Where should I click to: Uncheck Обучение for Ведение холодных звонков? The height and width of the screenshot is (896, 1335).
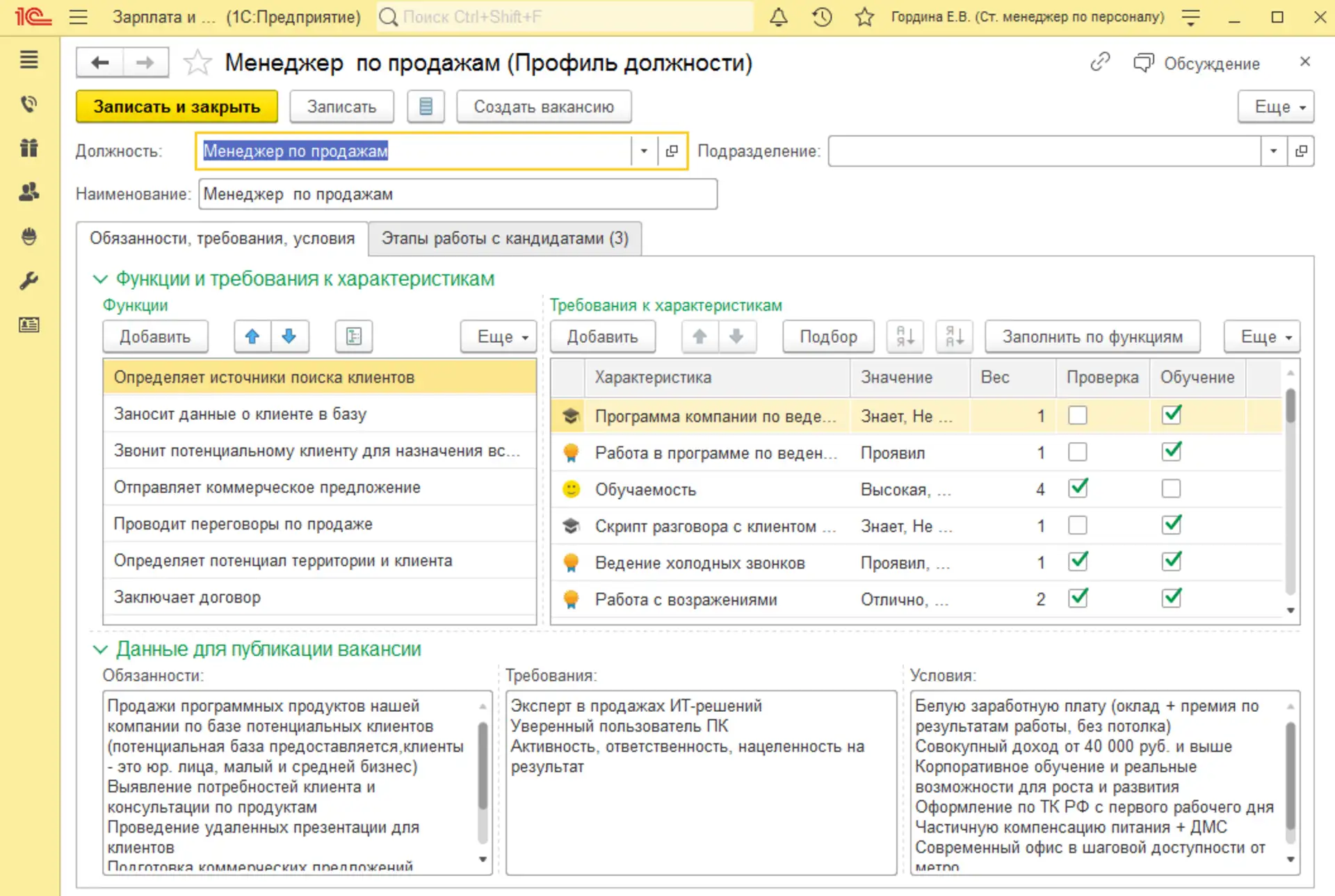pyautogui.click(x=1171, y=562)
